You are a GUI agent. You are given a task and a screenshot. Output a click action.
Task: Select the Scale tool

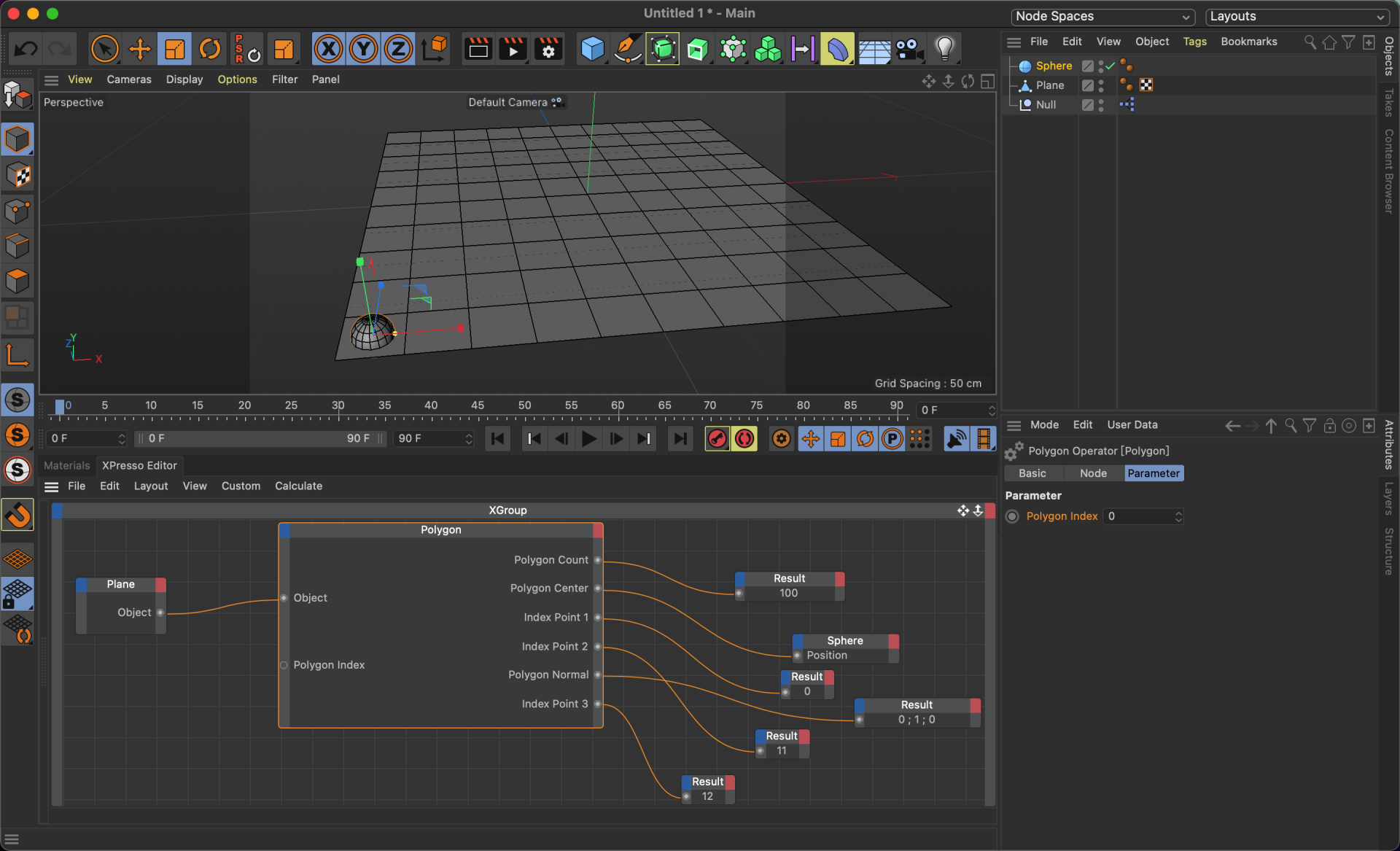174,49
